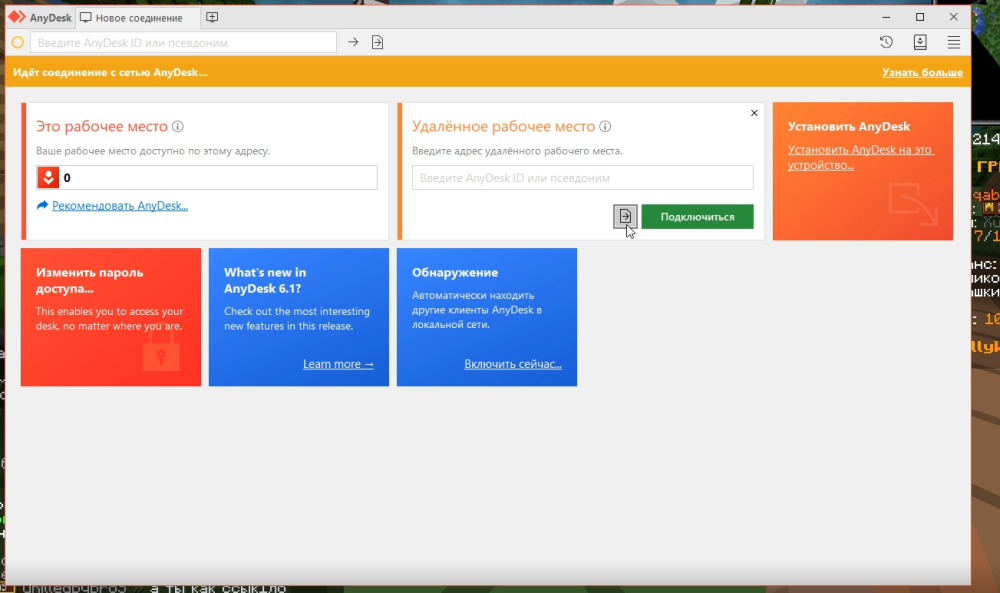Click the remote desk address input field
1000x593 pixels.
click(x=582, y=178)
